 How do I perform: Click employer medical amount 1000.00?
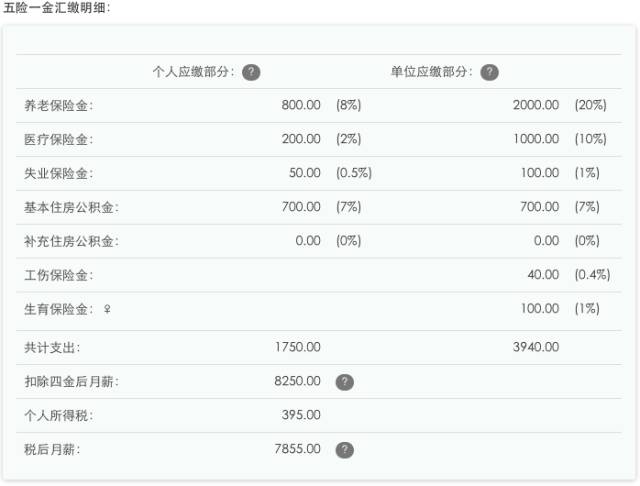[x=536, y=139]
